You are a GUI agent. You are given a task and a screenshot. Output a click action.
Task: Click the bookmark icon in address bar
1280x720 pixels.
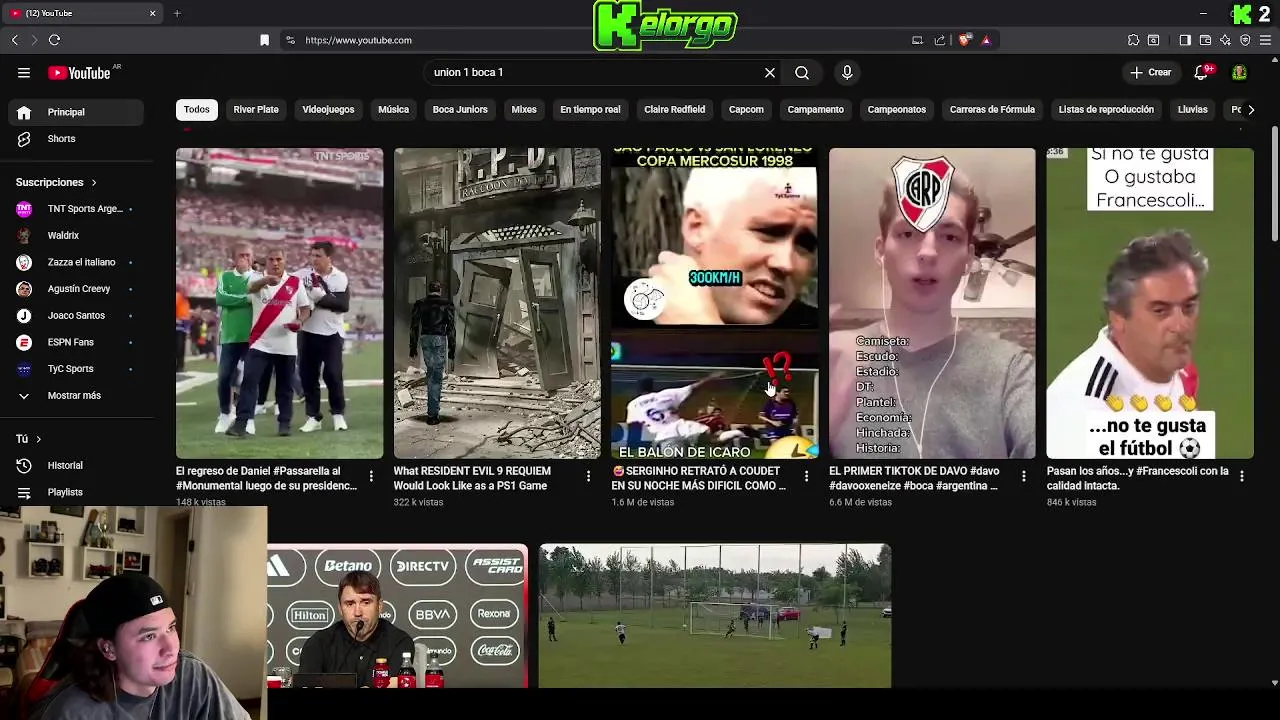click(x=264, y=40)
